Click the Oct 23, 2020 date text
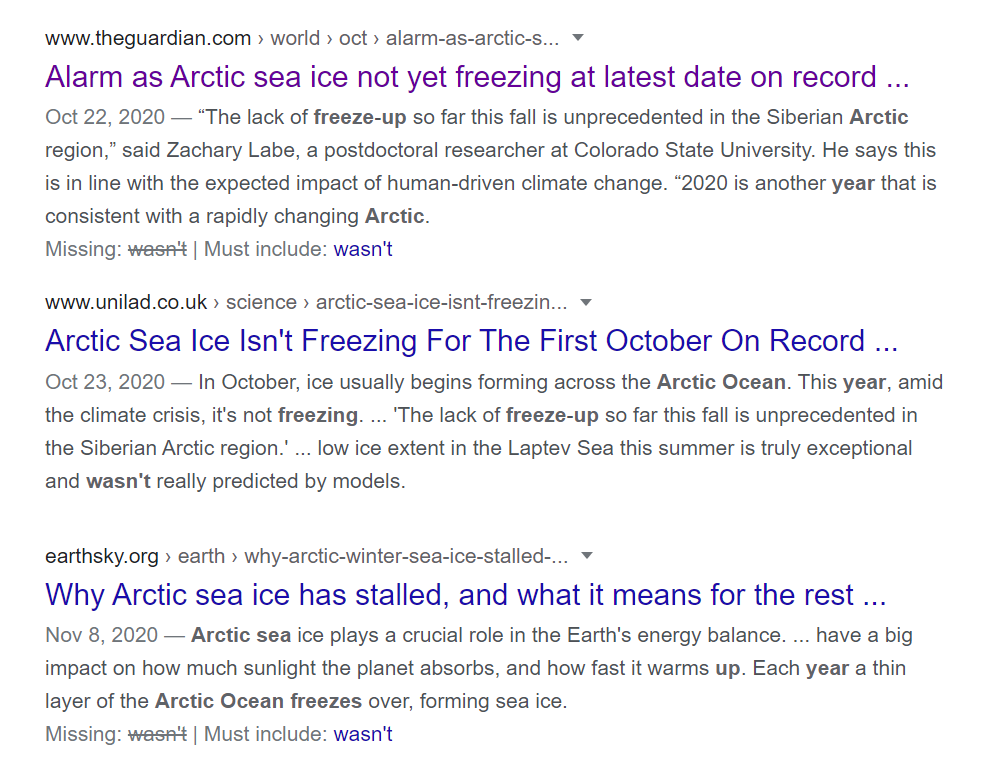The image size is (990, 779). point(105,383)
